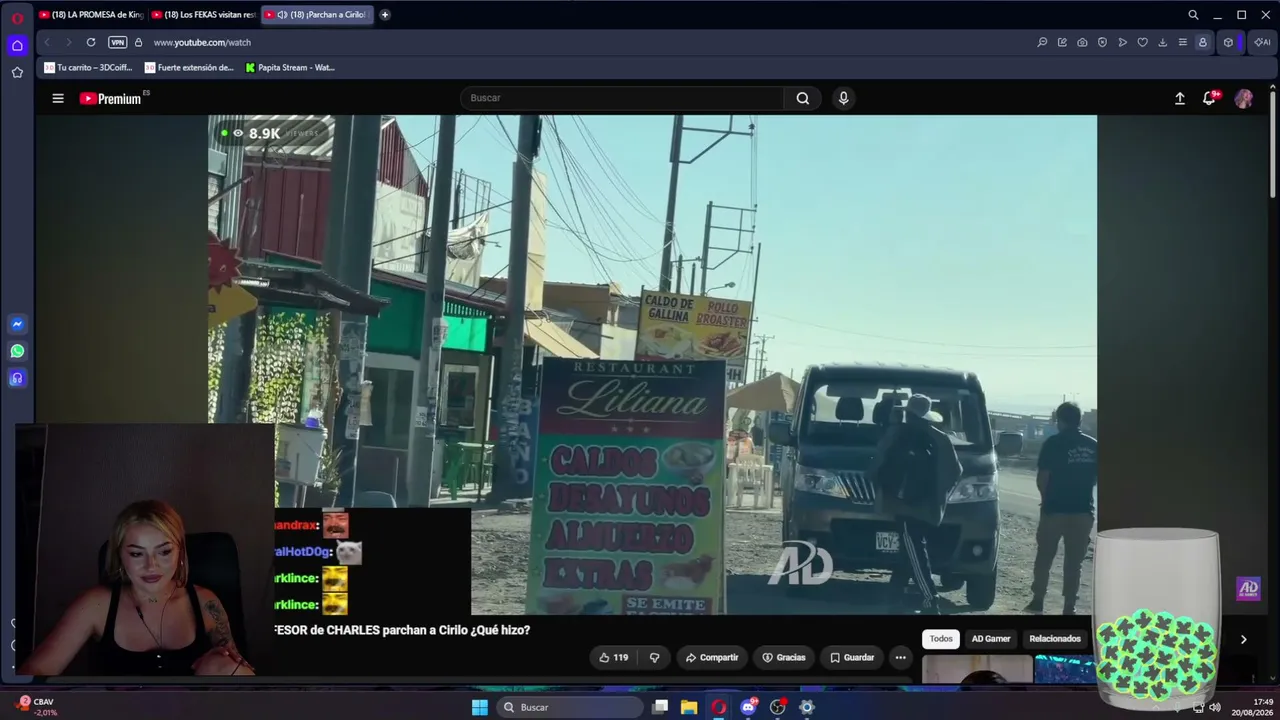Open the YouTube hamburger guide menu
Viewport: 1280px width, 720px height.
click(58, 98)
